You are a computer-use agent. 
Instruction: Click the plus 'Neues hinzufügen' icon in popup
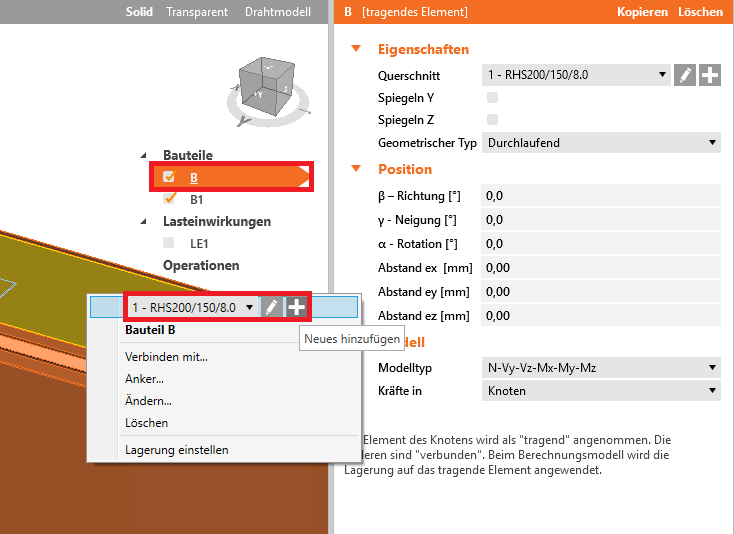tap(296, 307)
